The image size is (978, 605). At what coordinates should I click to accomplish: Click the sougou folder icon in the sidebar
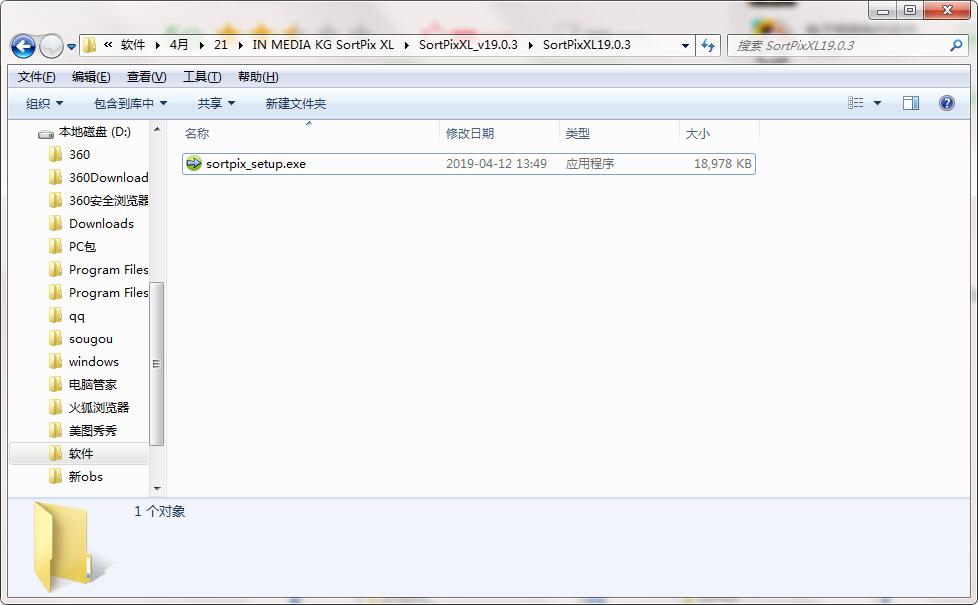56,339
